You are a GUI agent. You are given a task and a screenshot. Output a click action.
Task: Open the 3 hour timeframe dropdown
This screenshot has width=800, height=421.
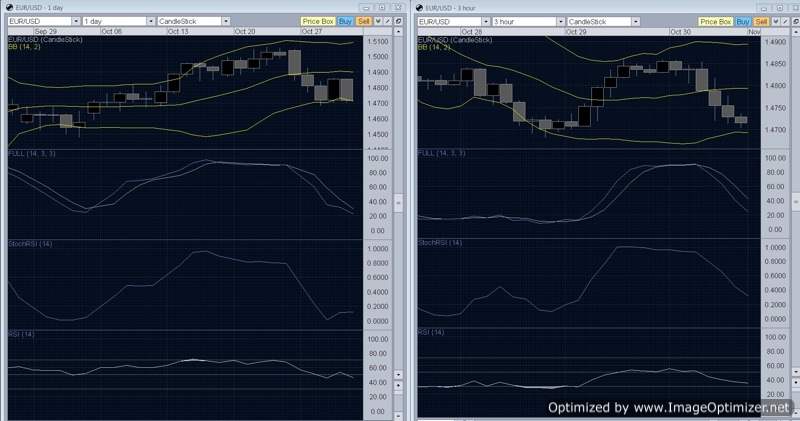pyautogui.click(x=561, y=22)
